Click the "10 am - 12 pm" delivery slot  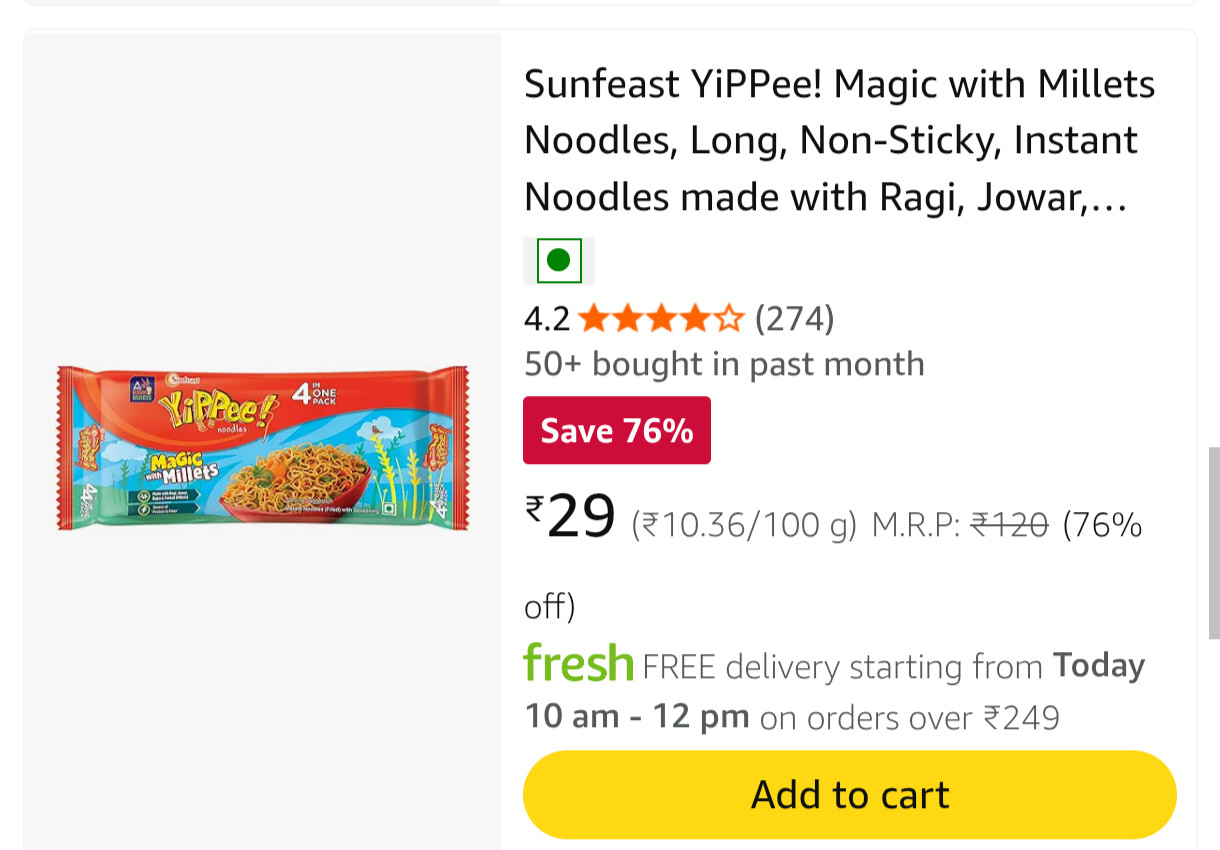[637, 716]
